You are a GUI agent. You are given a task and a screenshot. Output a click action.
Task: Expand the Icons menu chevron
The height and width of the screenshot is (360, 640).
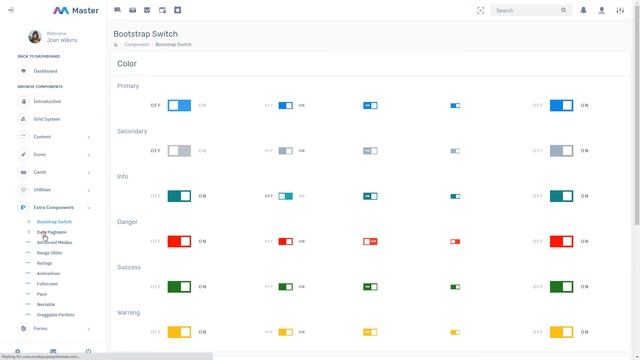(x=89, y=155)
